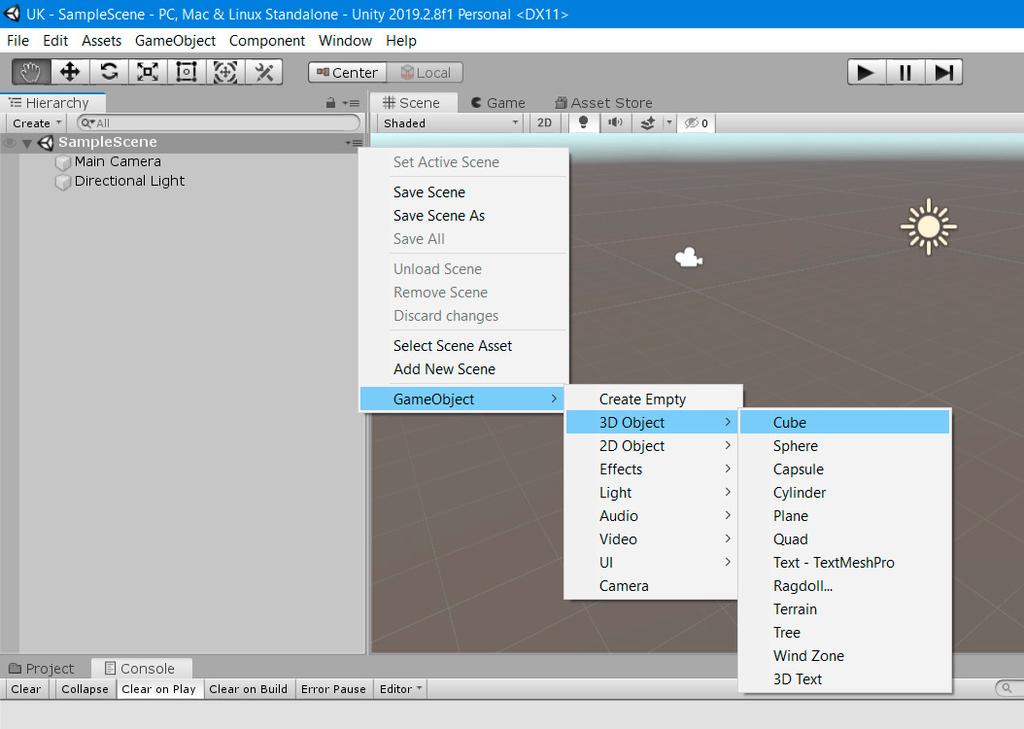This screenshot has height=729, width=1024.
Task: Select the Scale tool
Action: [148, 72]
